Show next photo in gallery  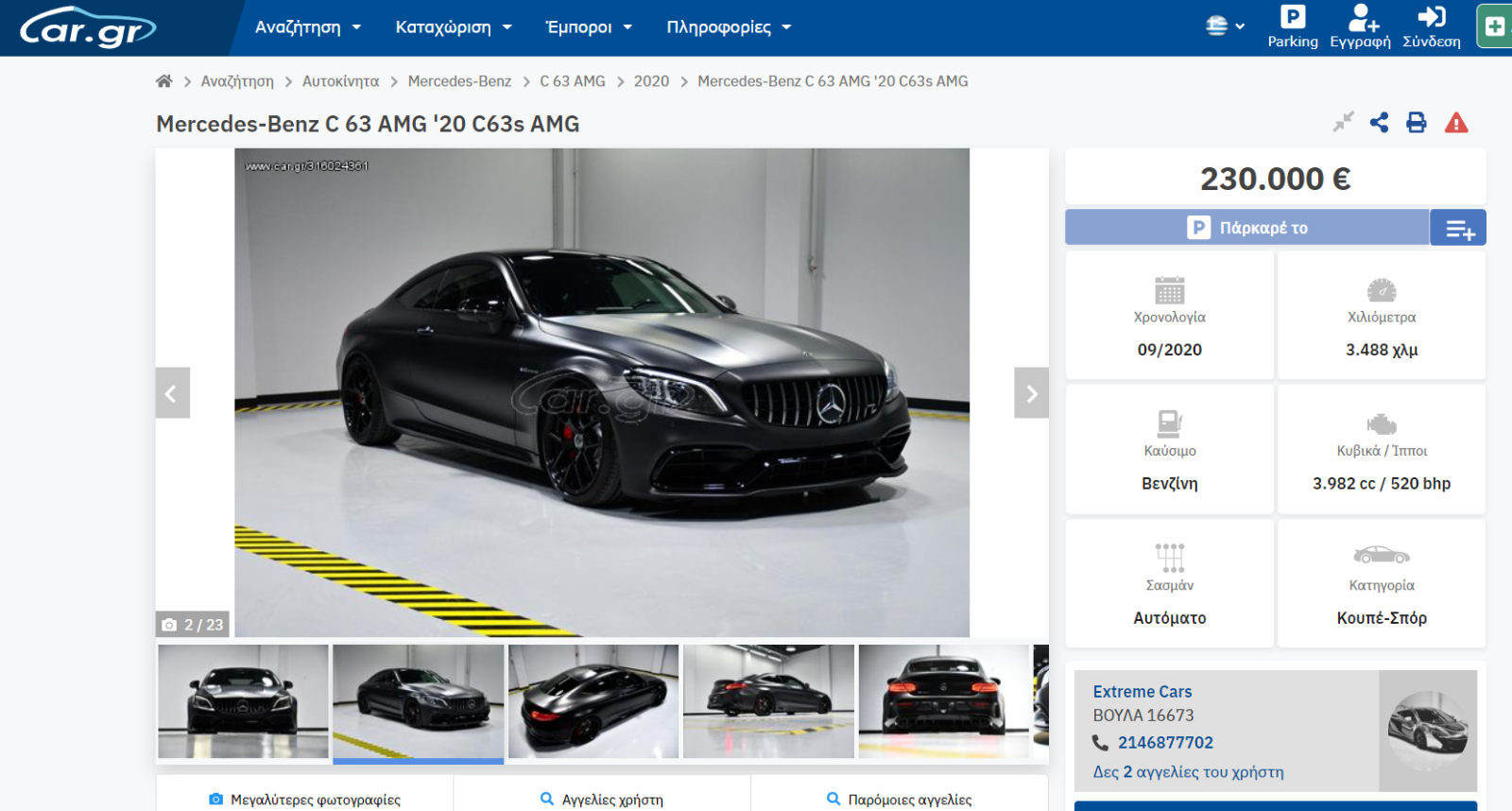(x=1032, y=393)
